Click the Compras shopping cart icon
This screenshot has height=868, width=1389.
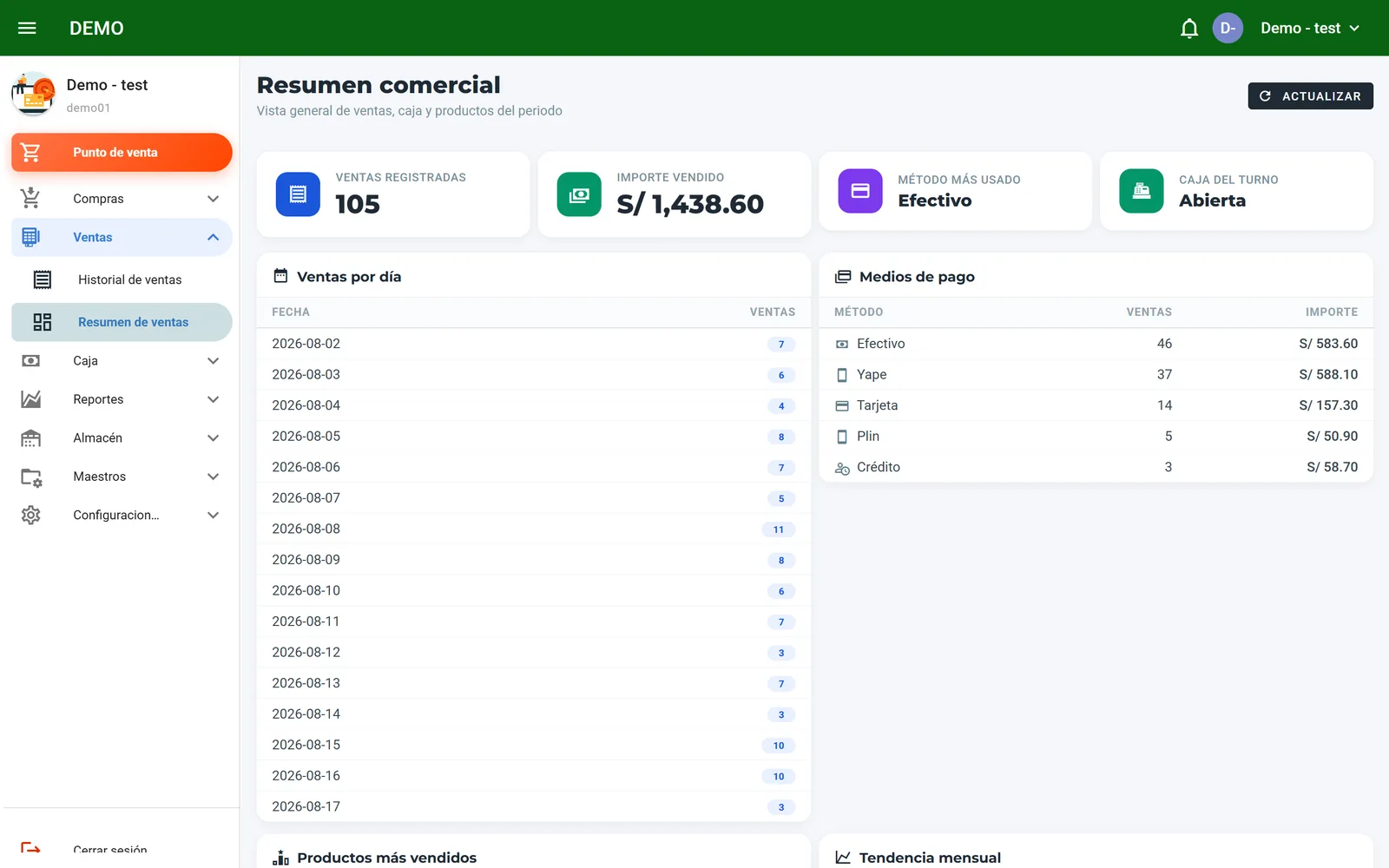point(30,199)
